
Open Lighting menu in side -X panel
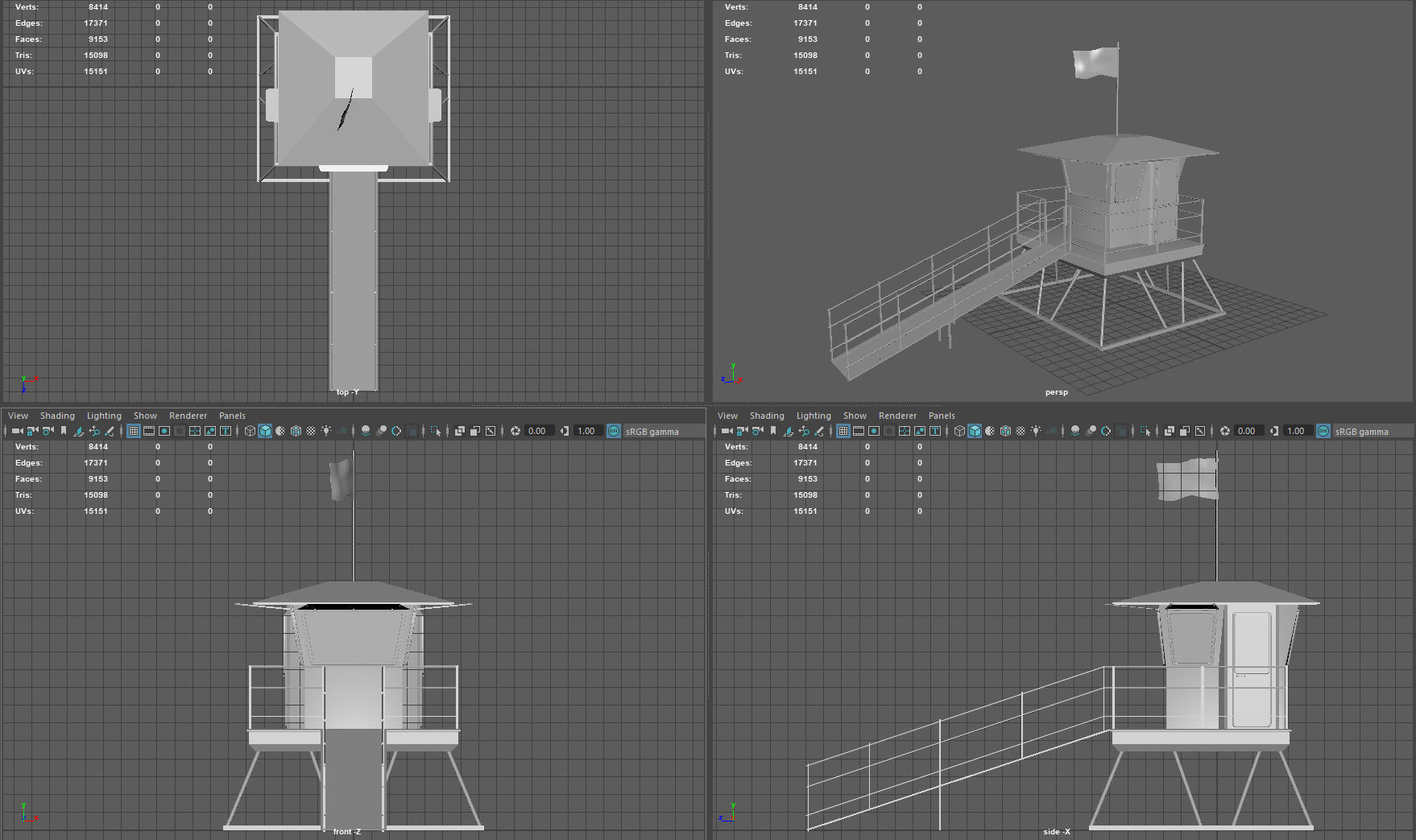[814, 416]
